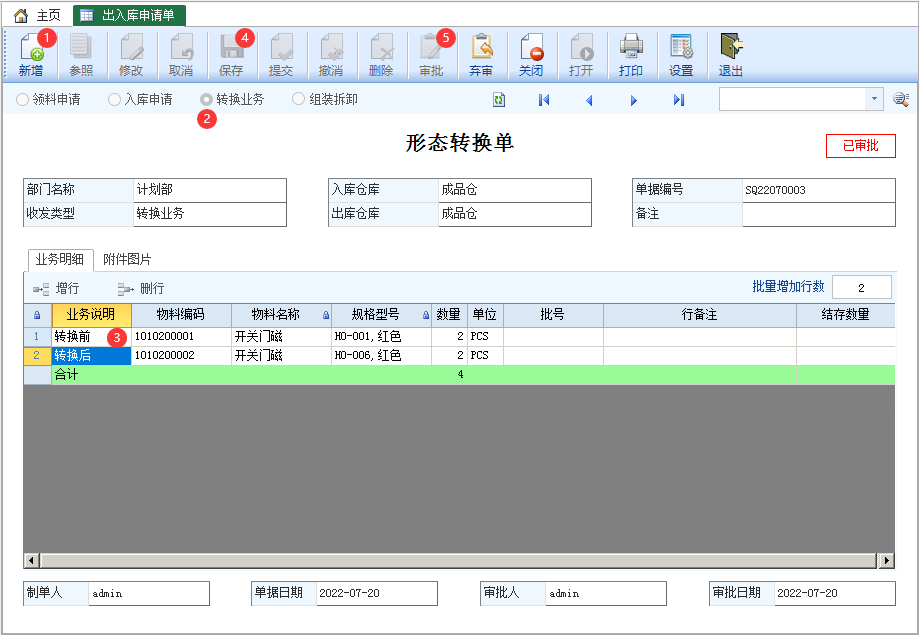Click the 退出 (Exit) door icon
Viewport: 919px width, 635px height.
(731, 47)
